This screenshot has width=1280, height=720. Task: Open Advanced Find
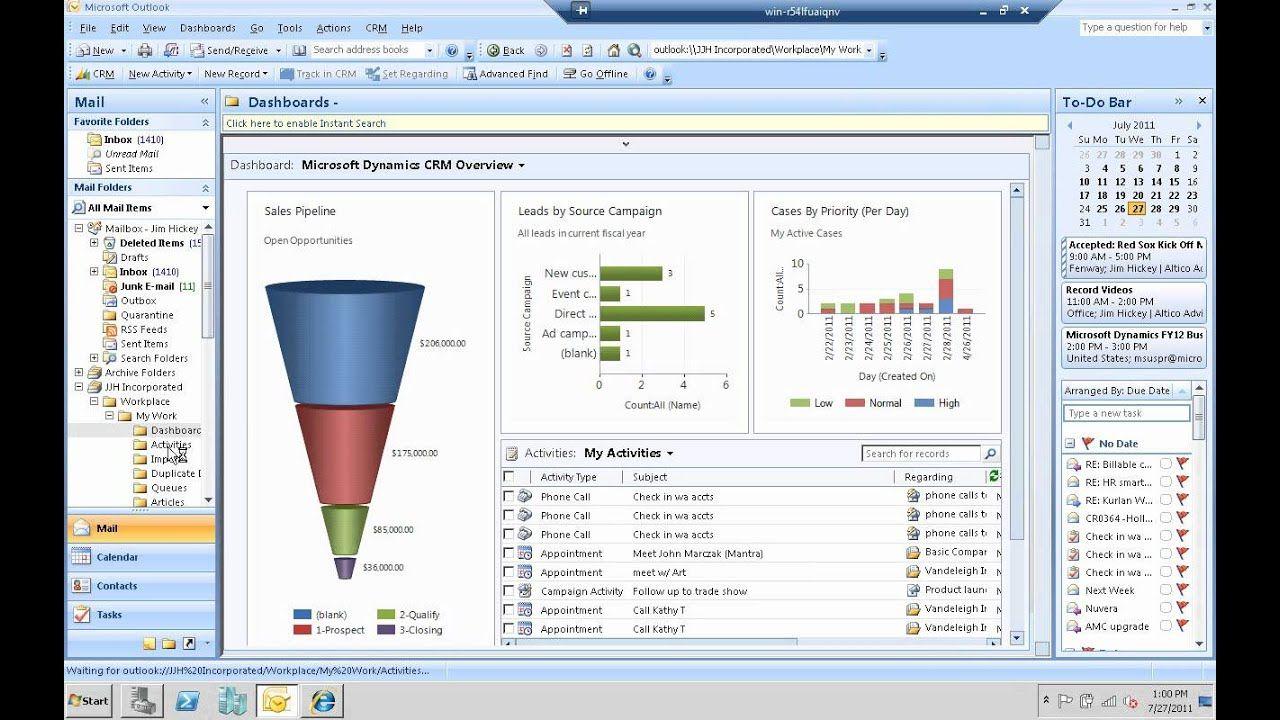(504, 74)
